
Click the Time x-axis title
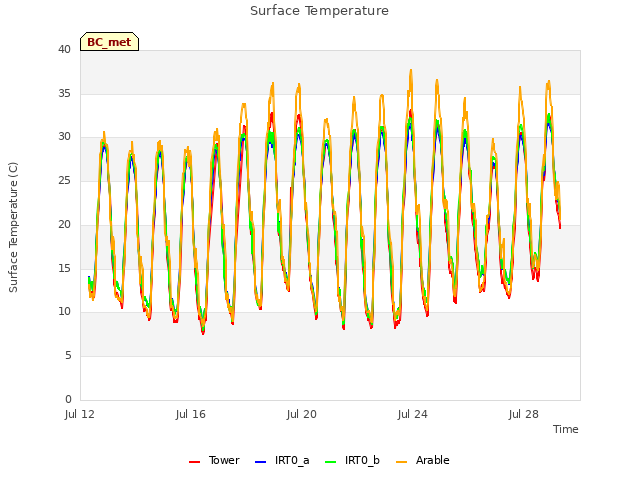click(565, 429)
